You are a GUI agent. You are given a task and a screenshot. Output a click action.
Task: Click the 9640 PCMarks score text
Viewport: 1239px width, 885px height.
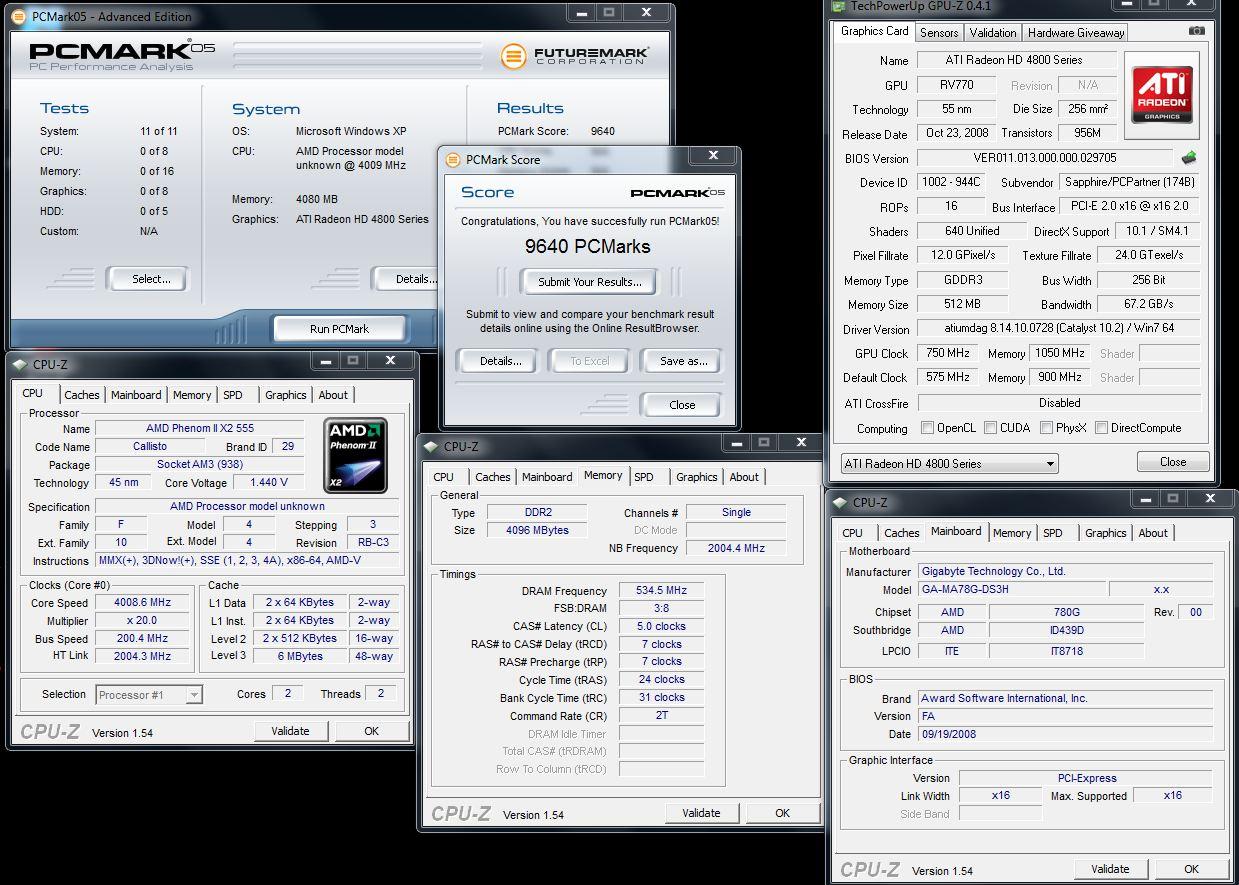pyautogui.click(x=588, y=246)
